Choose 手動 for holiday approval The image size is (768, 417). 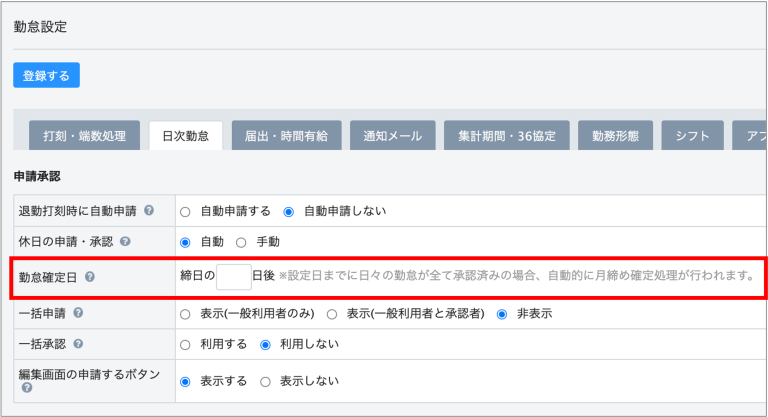pos(241,242)
